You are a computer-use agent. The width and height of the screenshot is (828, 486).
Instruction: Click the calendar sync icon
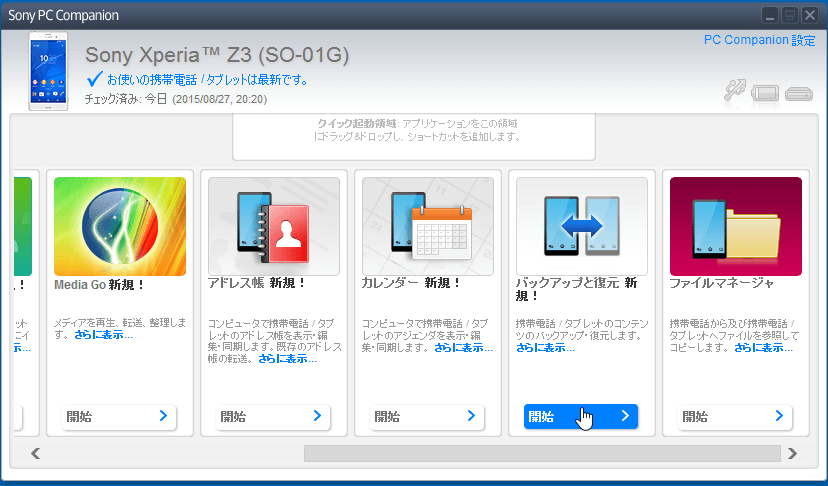(x=428, y=226)
